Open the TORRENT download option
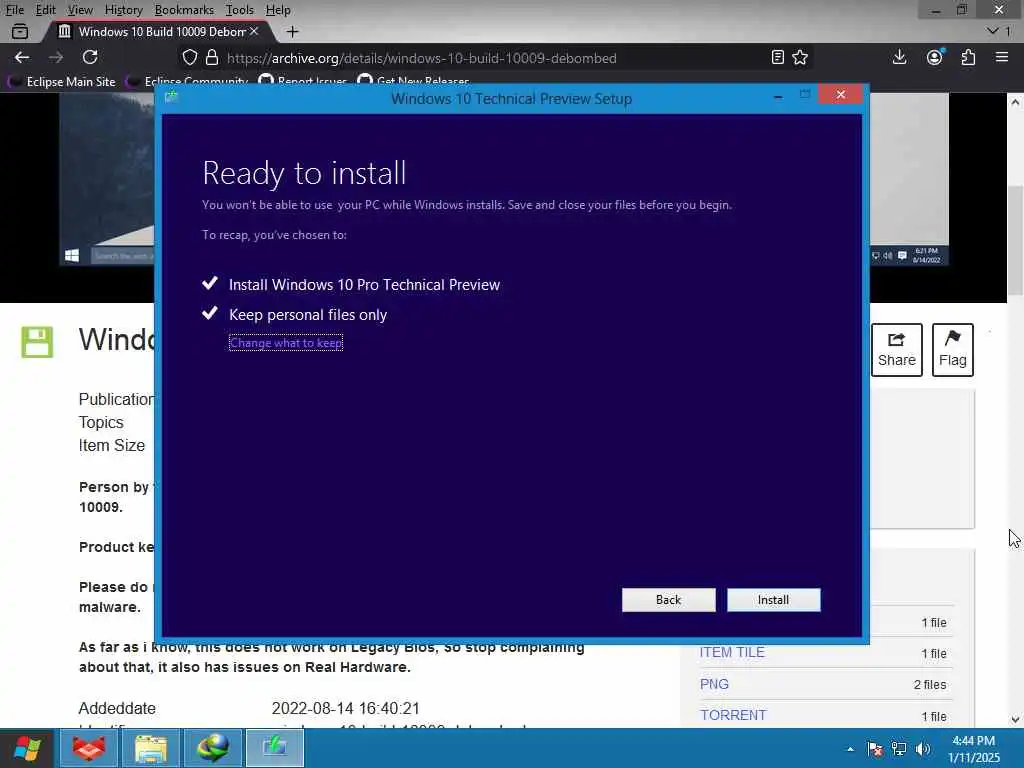The image size is (1024, 768). point(733,715)
